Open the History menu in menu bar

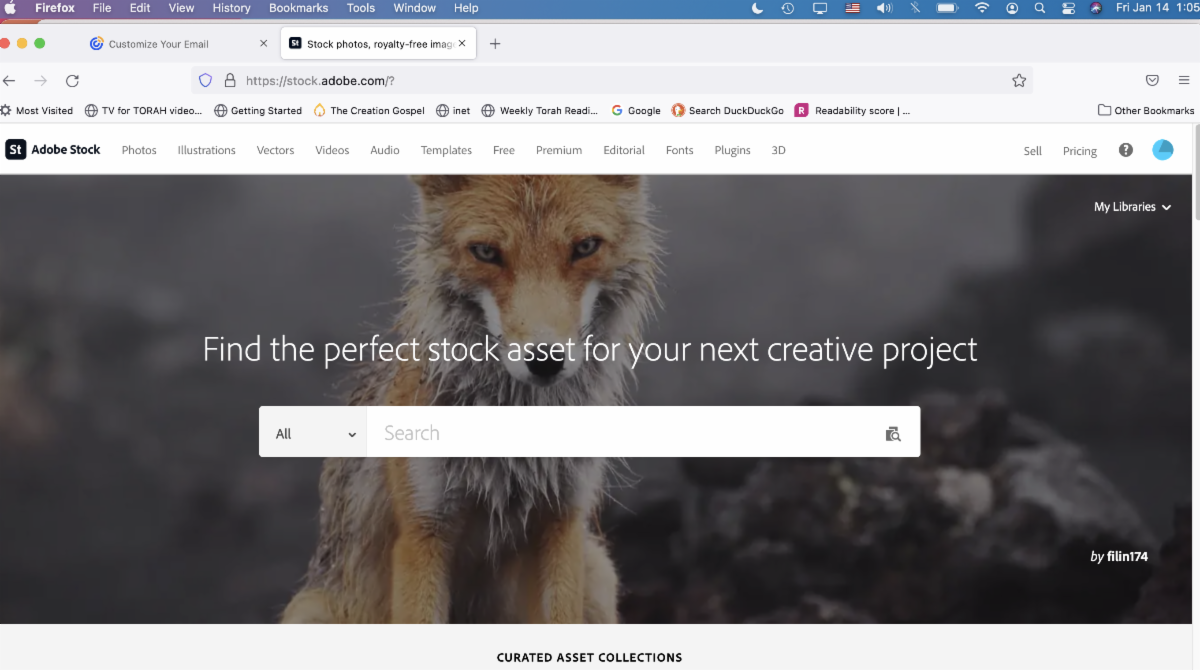[x=231, y=8]
